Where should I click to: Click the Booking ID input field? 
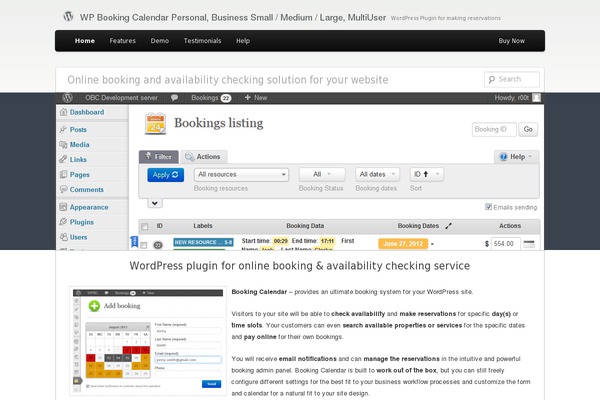tap(494, 129)
